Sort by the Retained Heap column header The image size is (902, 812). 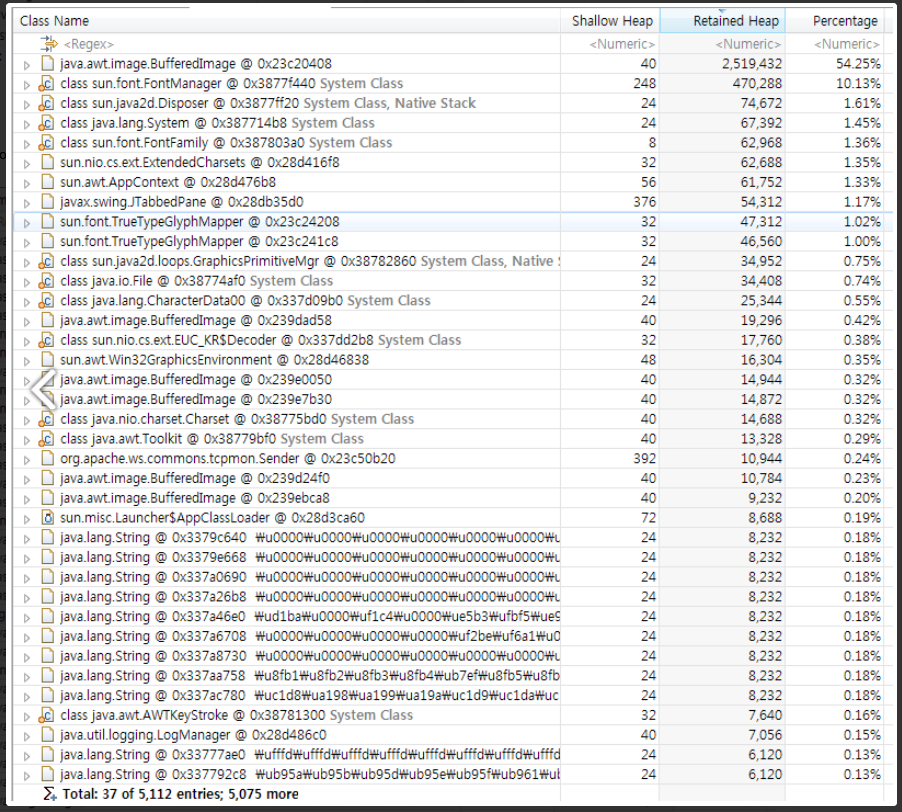(x=723, y=21)
